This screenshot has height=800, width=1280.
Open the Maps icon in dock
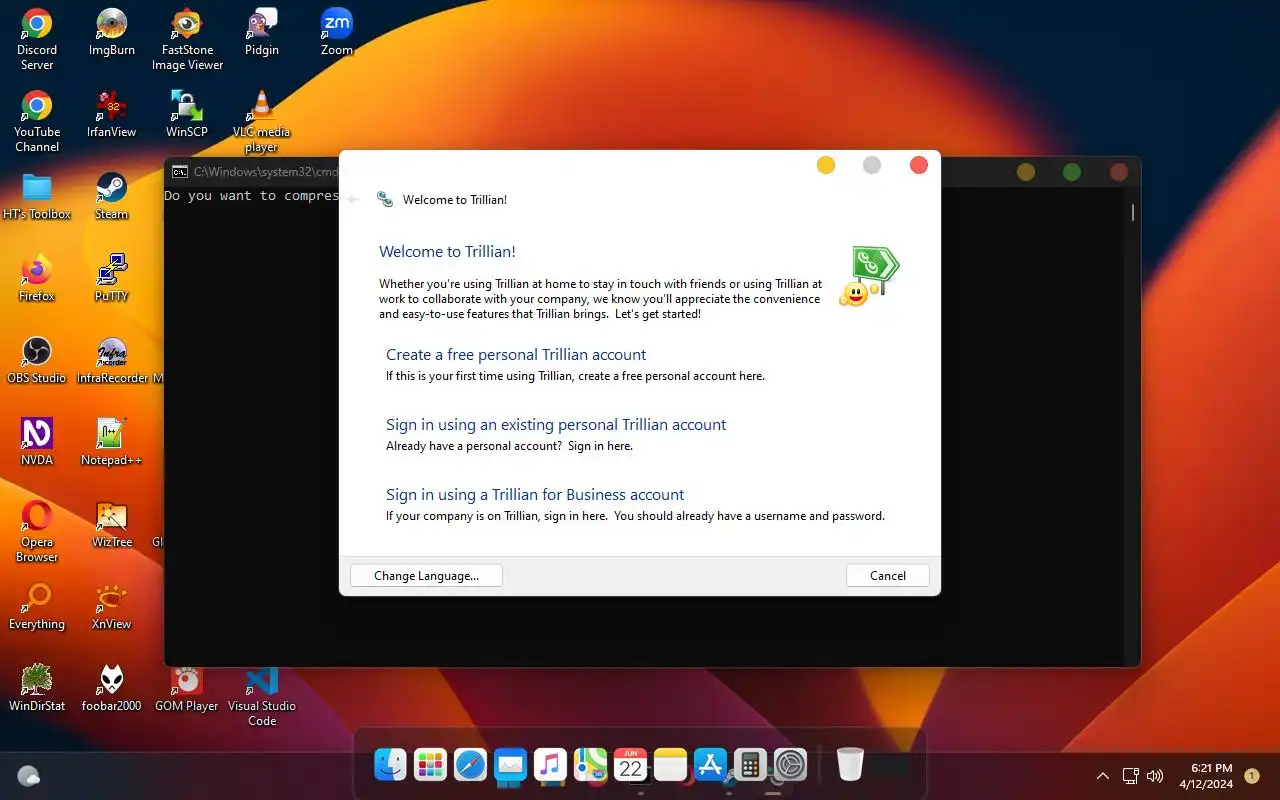[590, 765]
